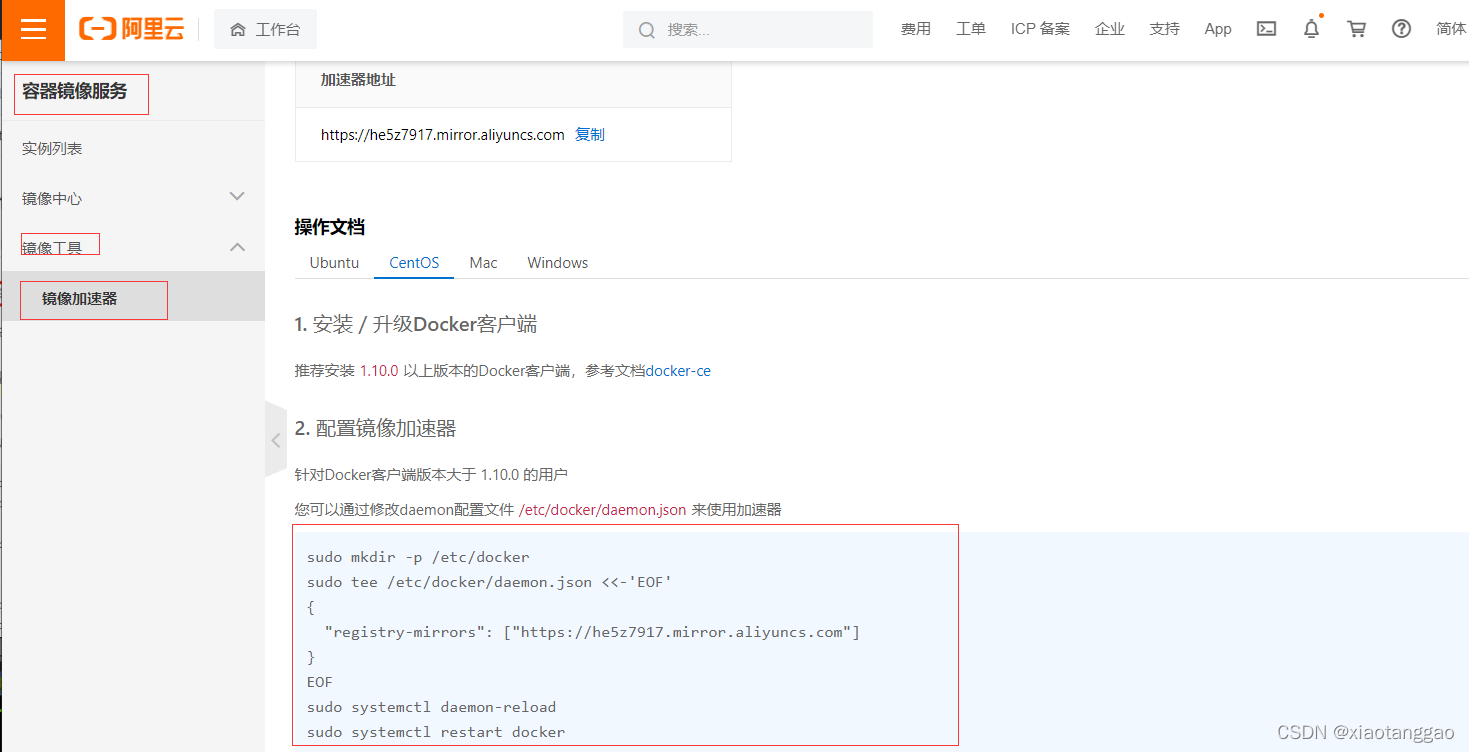The height and width of the screenshot is (752, 1469).
Task: Click the 操作文档 heading
Action: (x=330, y=227)
